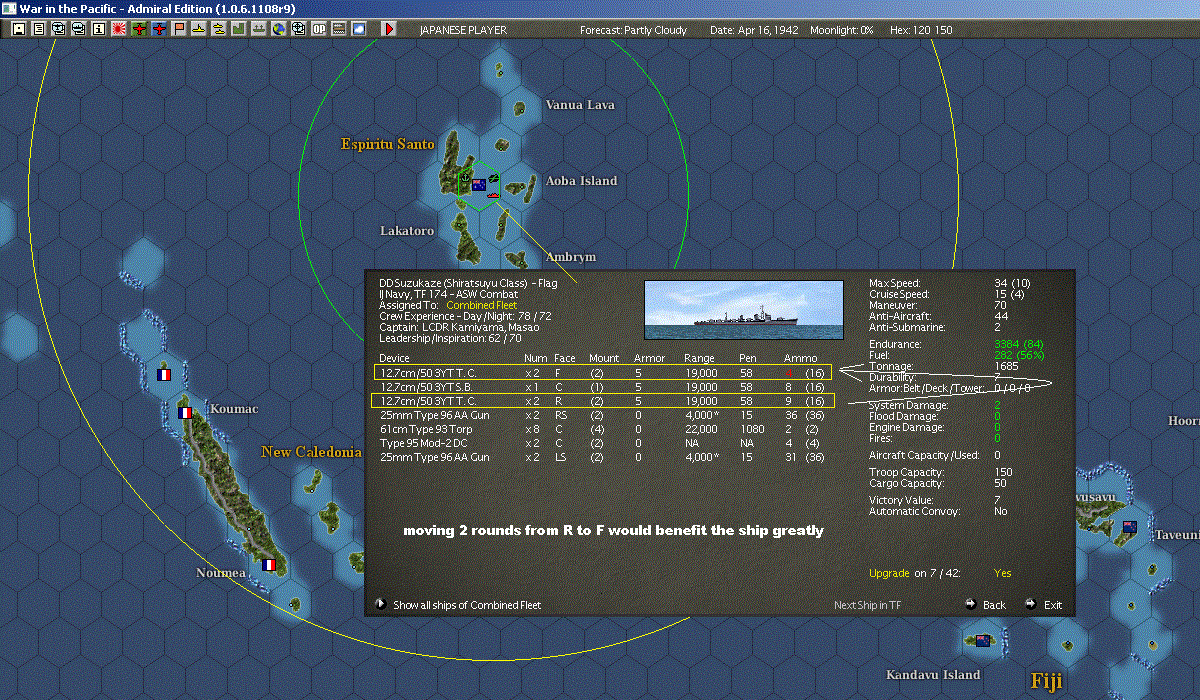
Task: Click the arrow bullet beside Back
Action: tap(970, 604)
